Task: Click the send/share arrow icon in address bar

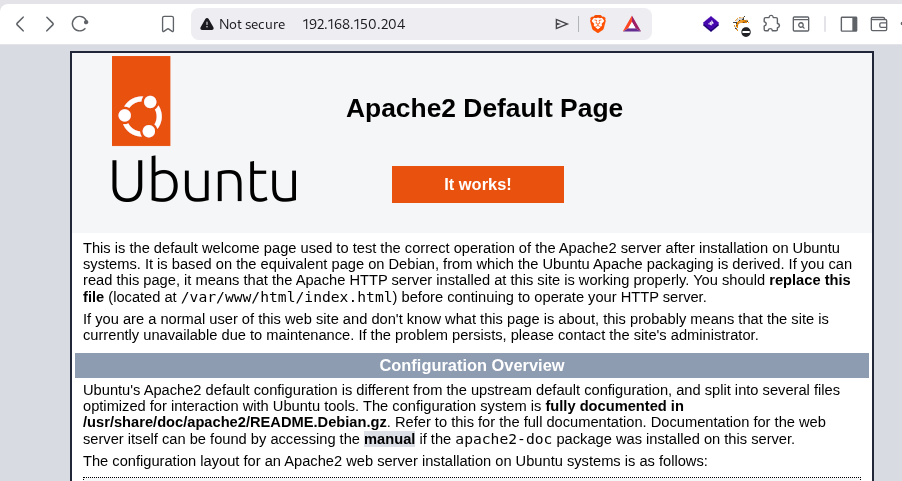Action: coord(561,24)
